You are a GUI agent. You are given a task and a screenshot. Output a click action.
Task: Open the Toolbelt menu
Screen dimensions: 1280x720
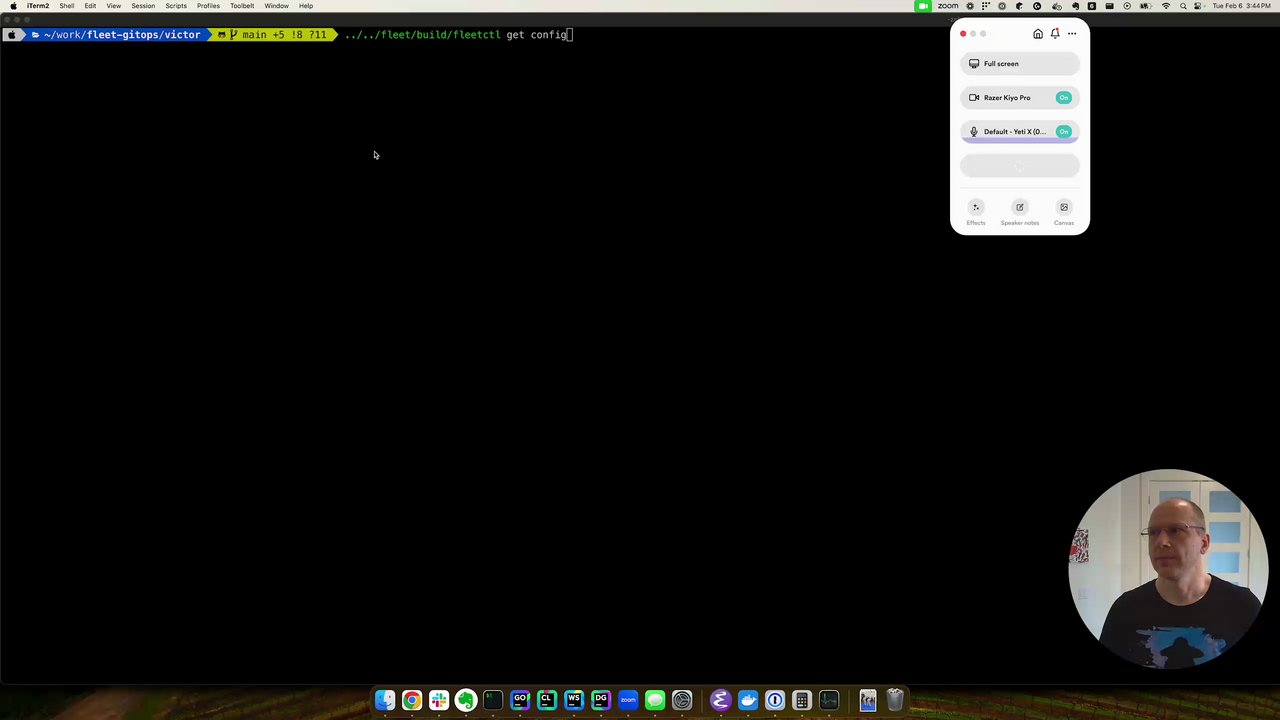tap(242, 6)
